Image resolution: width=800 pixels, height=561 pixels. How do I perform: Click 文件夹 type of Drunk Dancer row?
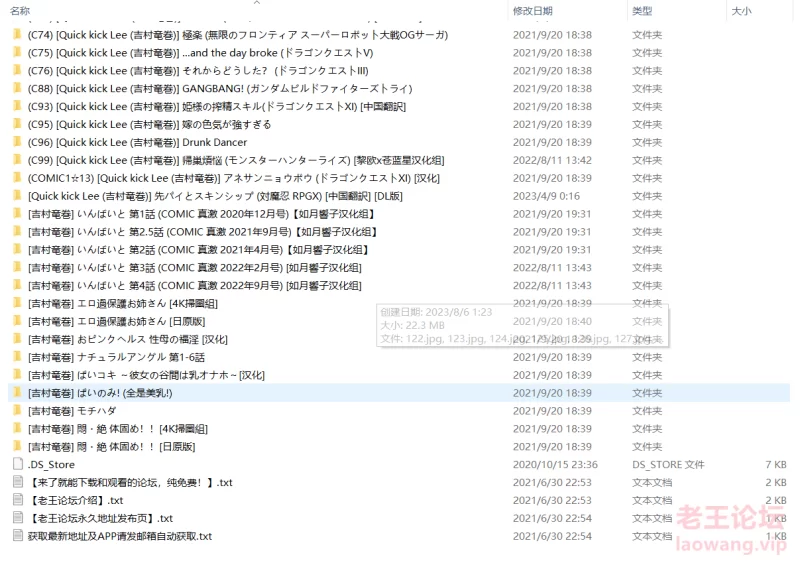click(647, 142)
